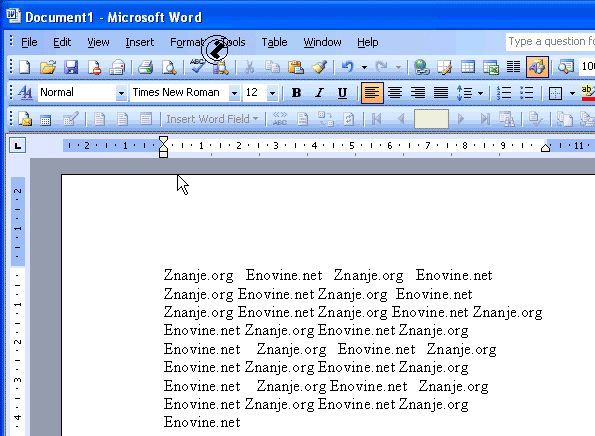Cut selection with scissors icon
The height and width of the screenshot is (436, 595).
(x=249, y=68)
